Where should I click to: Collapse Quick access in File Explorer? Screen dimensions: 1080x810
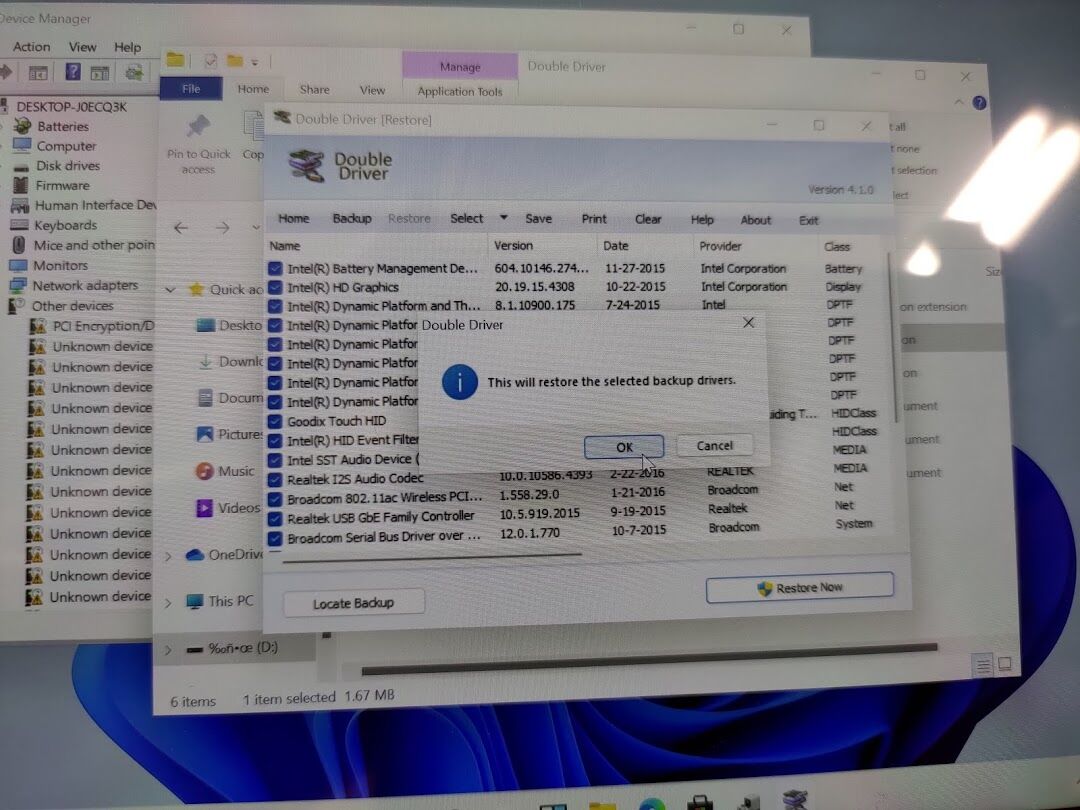[170, 290]
